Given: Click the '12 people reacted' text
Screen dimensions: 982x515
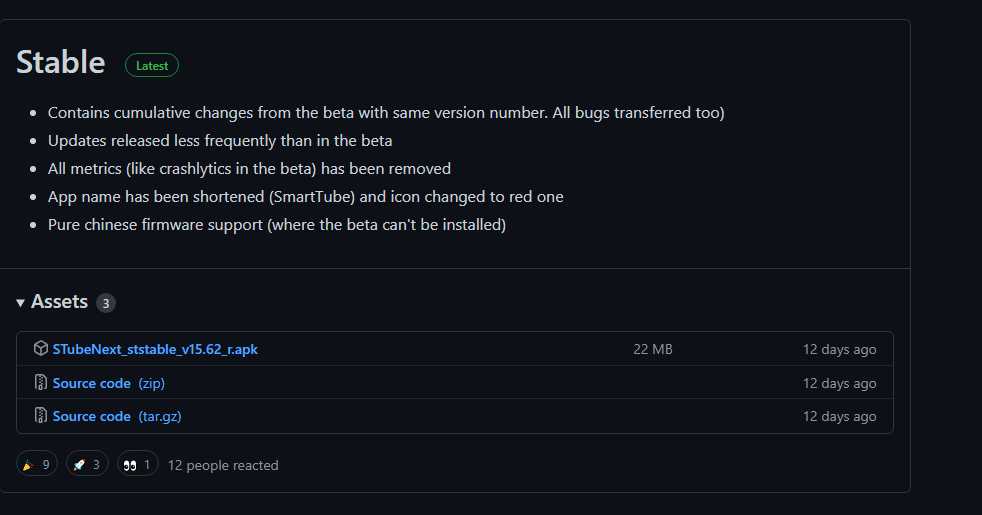Looking at the screenshot, I should coord(223,465).
